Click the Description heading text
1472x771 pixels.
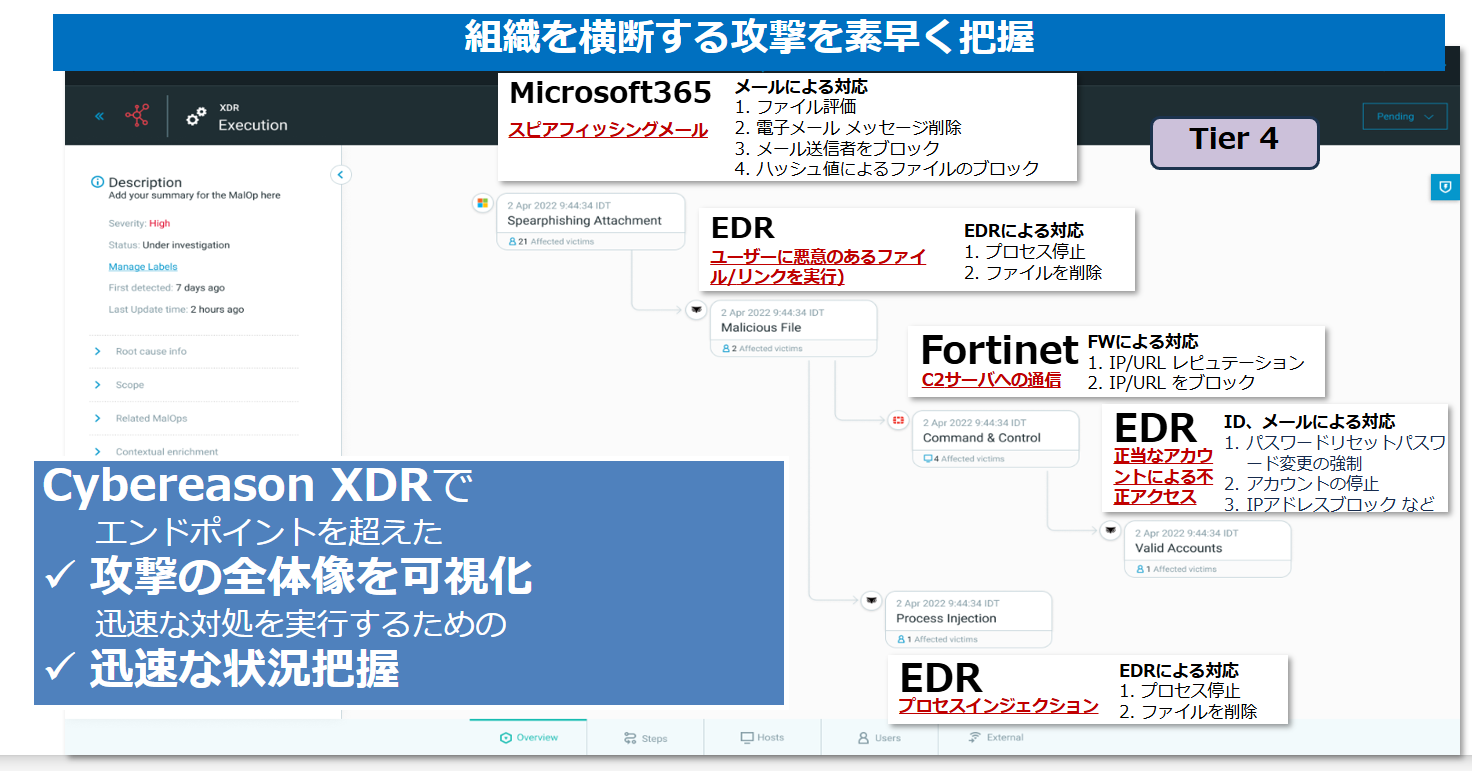pos(145,182)
